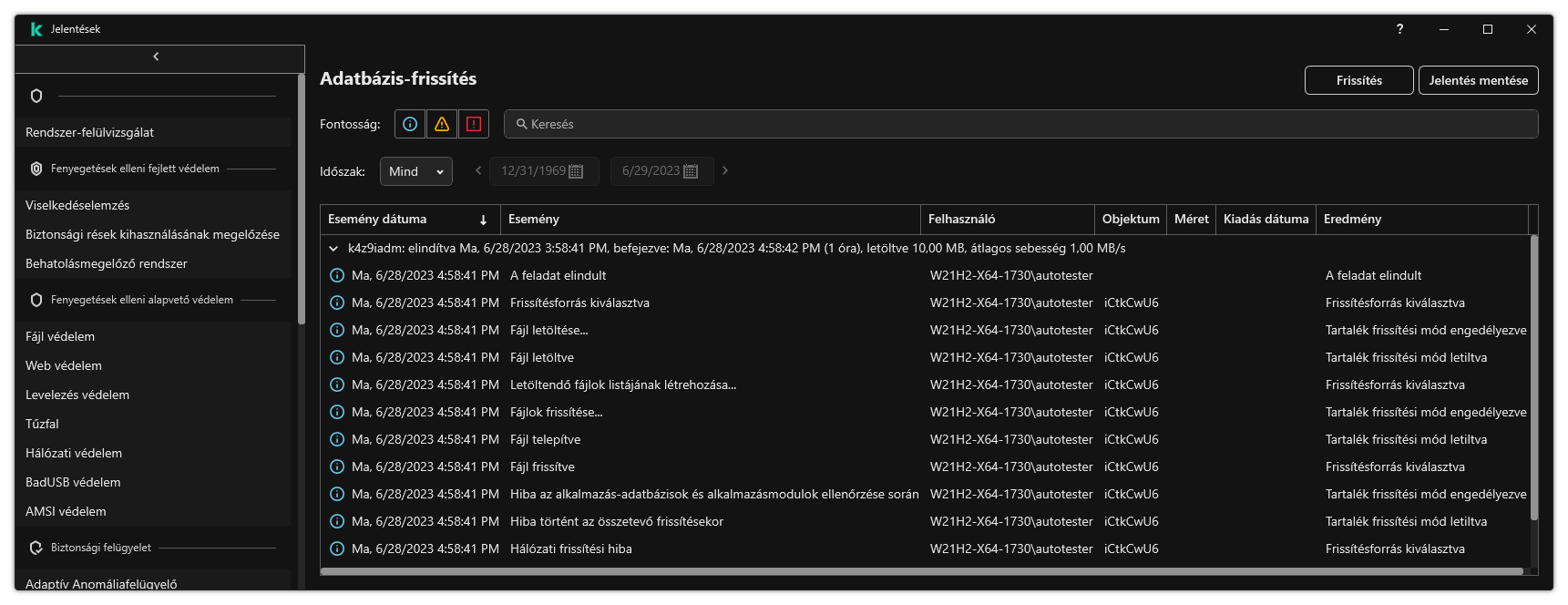Screen dimensions: 1568x605
Task: Click the Eredmény column header
Action: pyautogui.click(x=1352, y=219)
